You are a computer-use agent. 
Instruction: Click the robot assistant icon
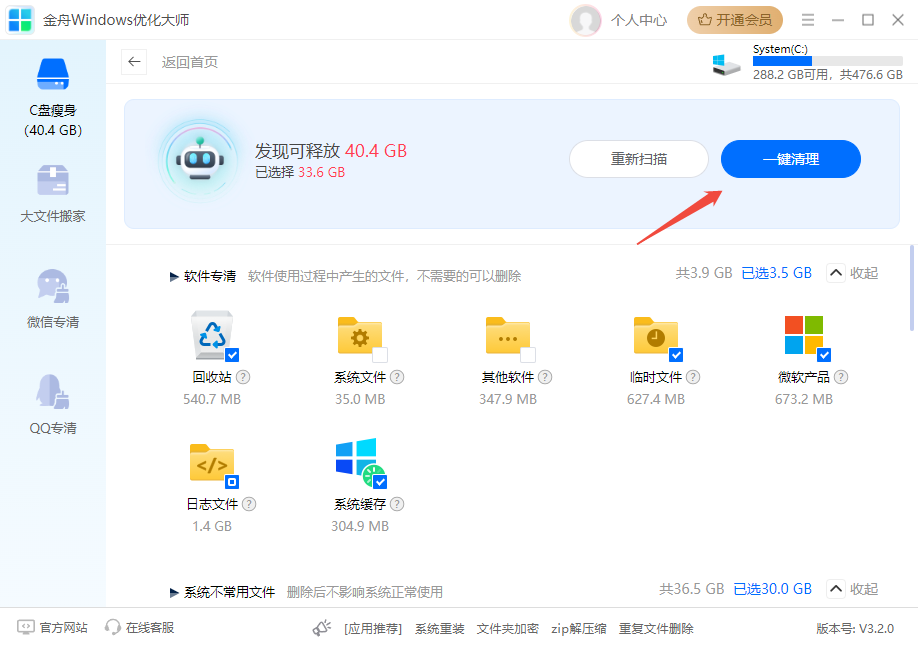click(x=200, y=160)
